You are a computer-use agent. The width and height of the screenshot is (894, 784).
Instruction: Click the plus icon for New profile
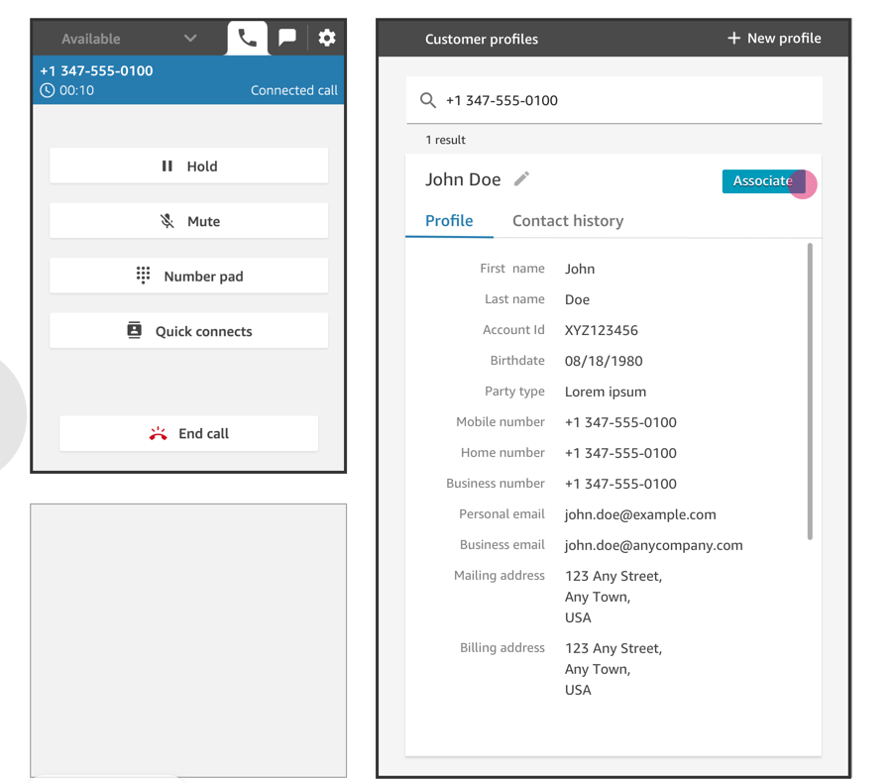734,38
